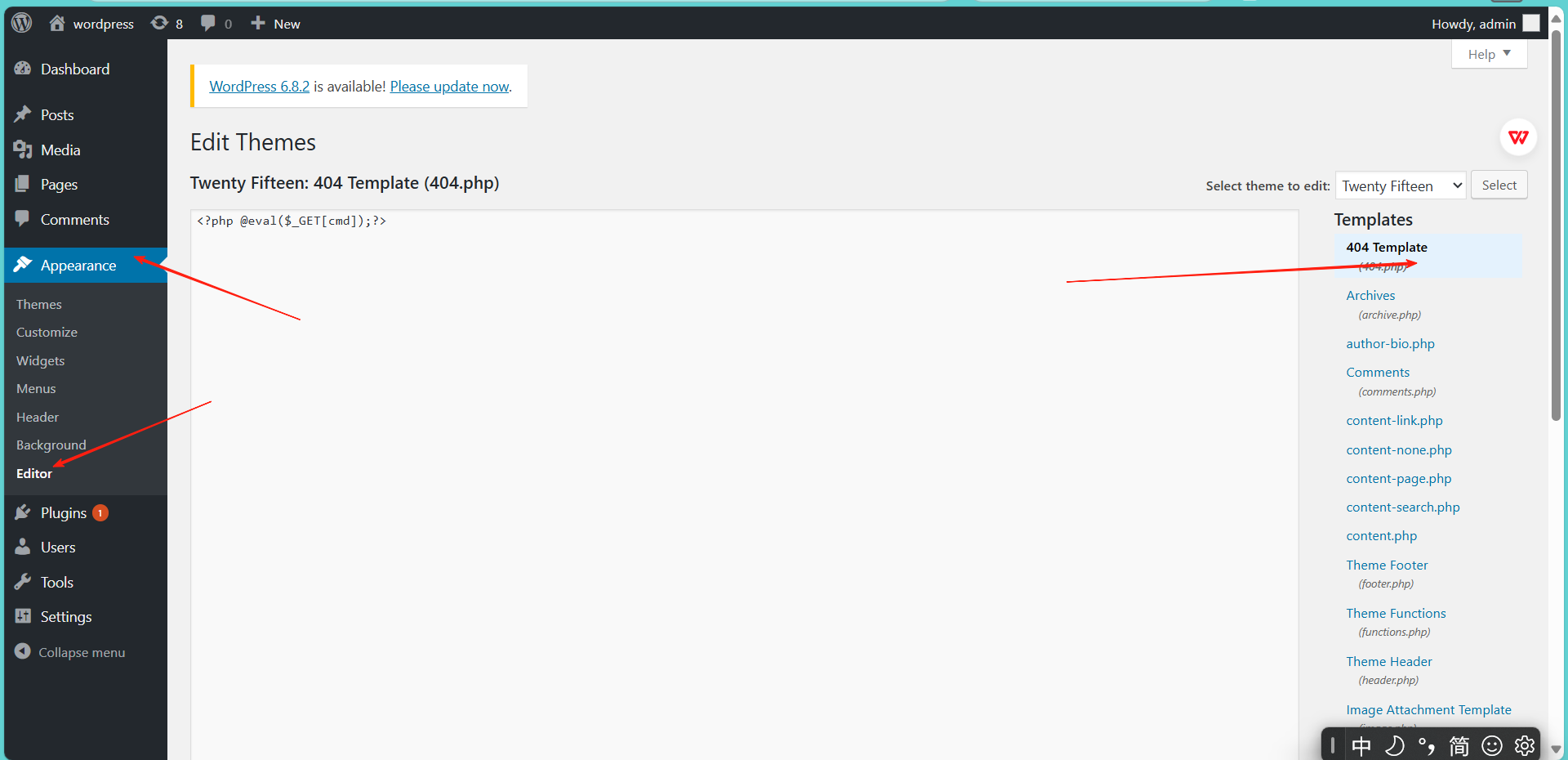Click the Users person icon
Viewport: 1568px width, 760px height.
tap(23, 547)
